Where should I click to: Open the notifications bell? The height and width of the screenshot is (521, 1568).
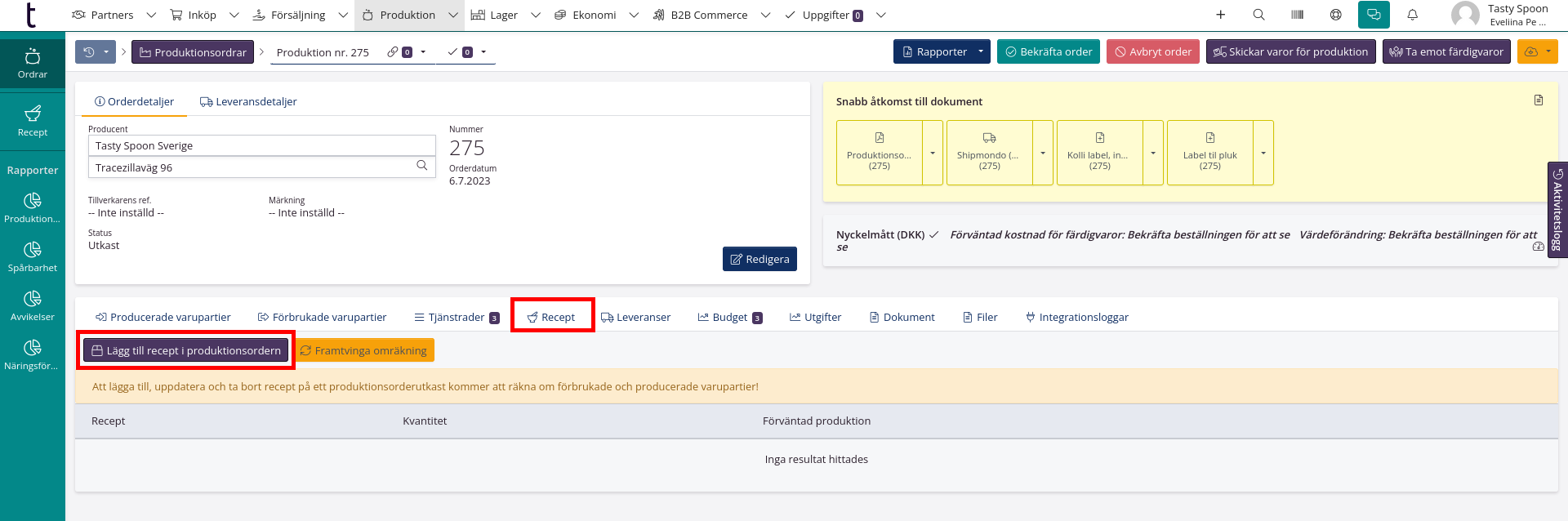point(1412,15)
